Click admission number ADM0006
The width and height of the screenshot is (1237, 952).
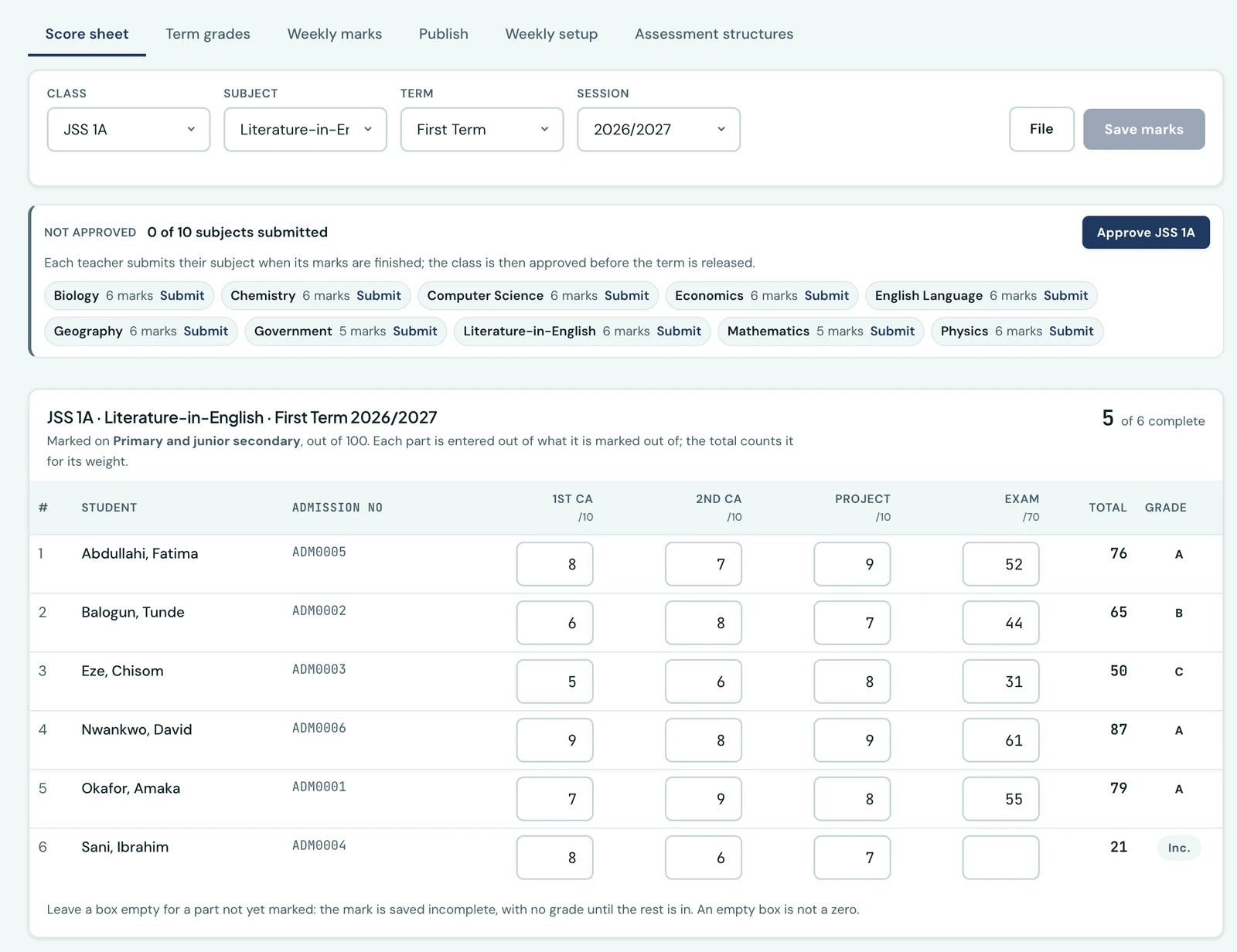(319, 728)
